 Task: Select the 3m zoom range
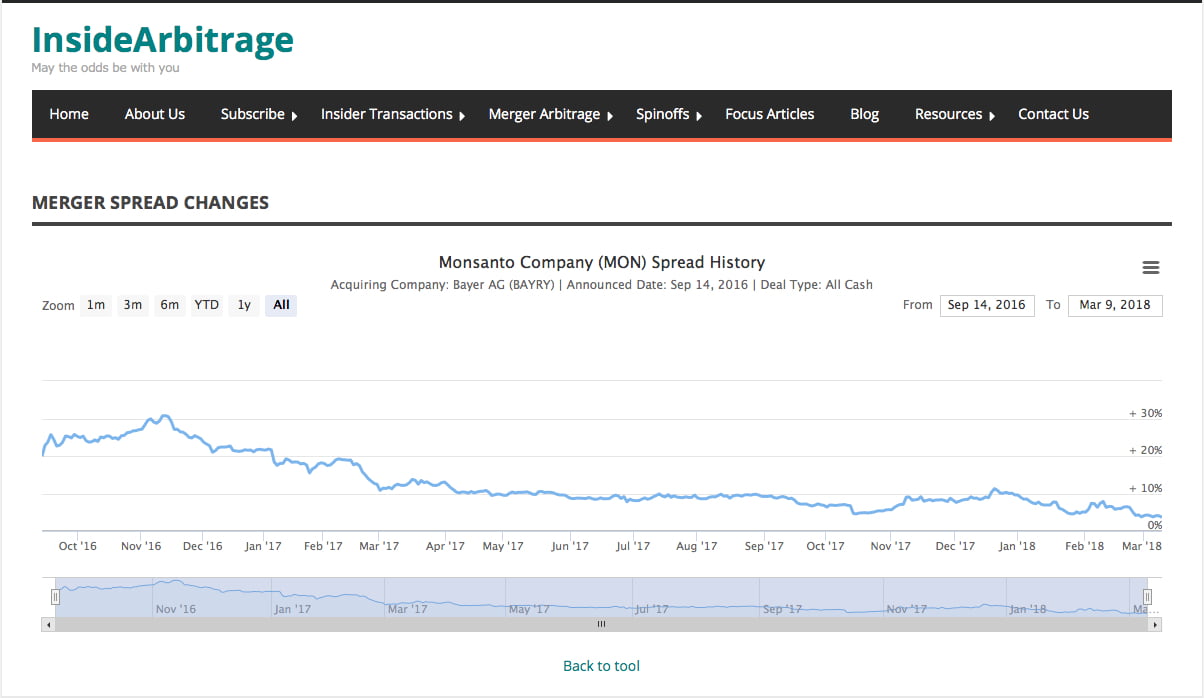[x=132, y=305]
